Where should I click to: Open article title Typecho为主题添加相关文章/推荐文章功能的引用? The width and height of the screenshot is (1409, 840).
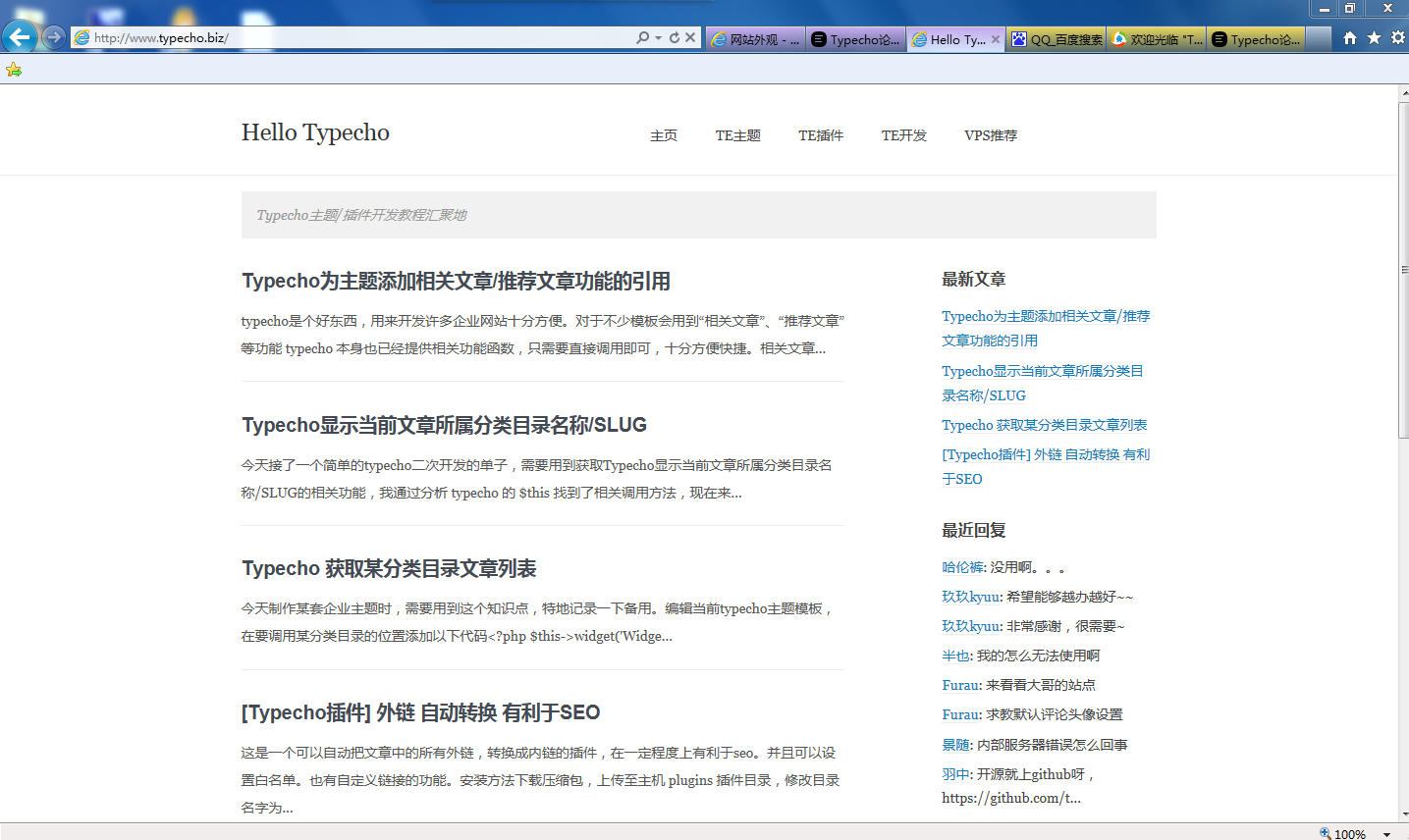tap(456, 281)
